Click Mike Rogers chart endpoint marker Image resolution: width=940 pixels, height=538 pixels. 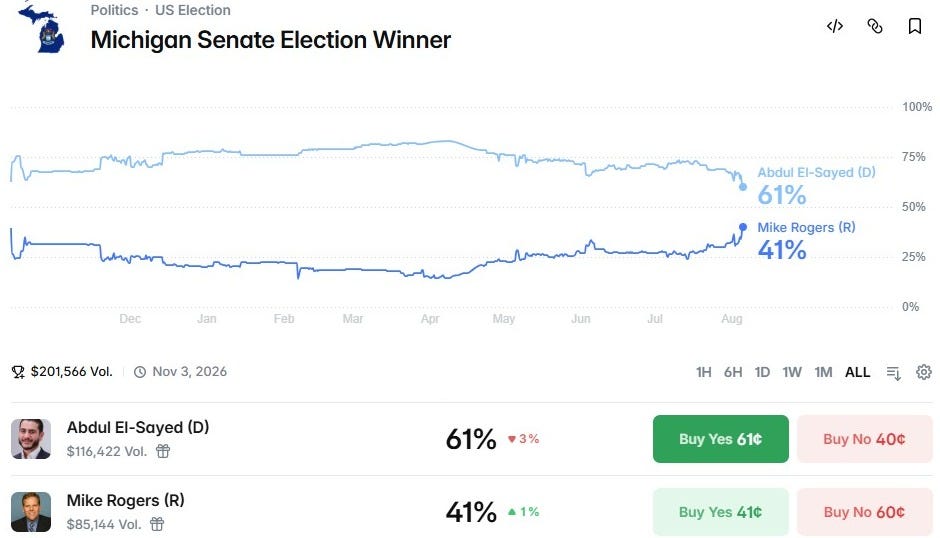(x=743, y=227)
